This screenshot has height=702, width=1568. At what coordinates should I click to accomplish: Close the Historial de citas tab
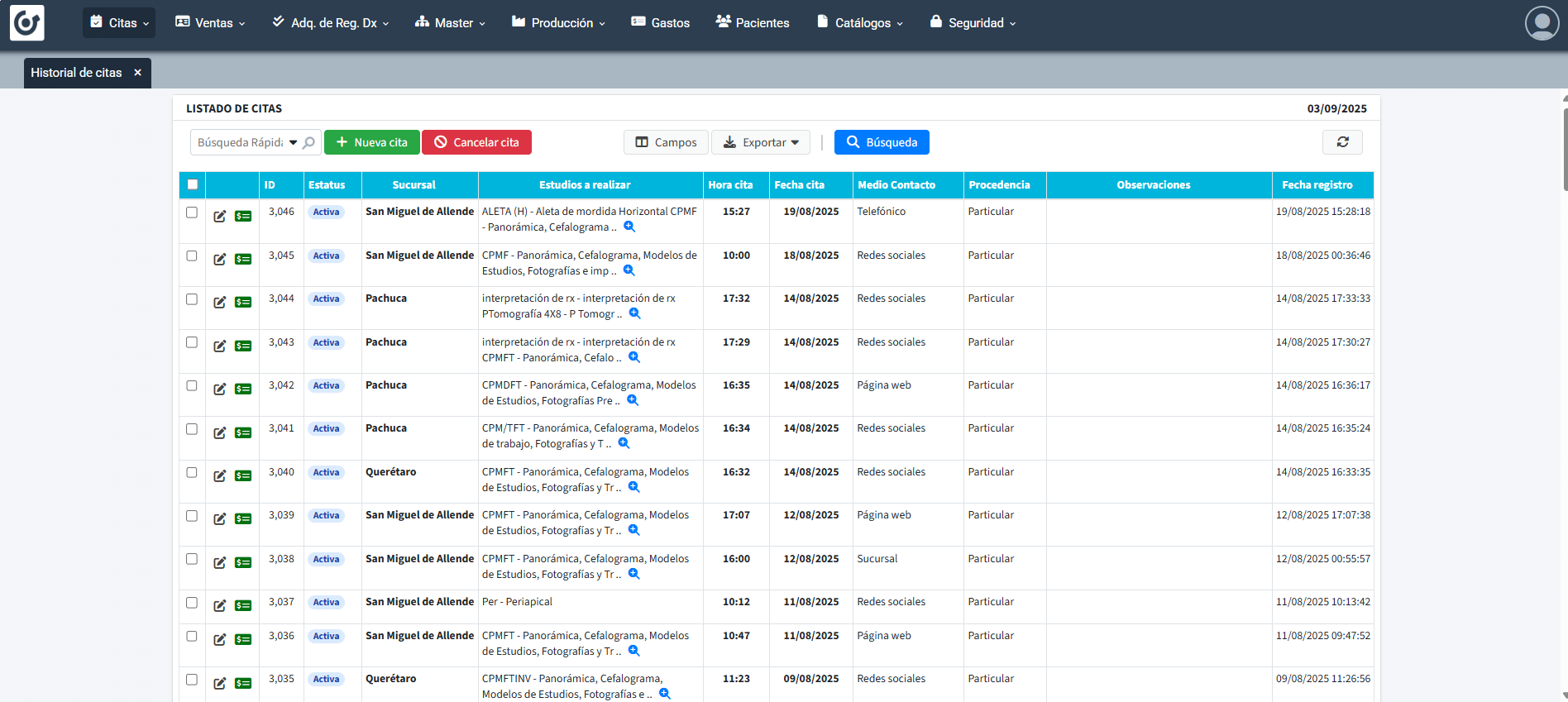click(x=137, y=73)
